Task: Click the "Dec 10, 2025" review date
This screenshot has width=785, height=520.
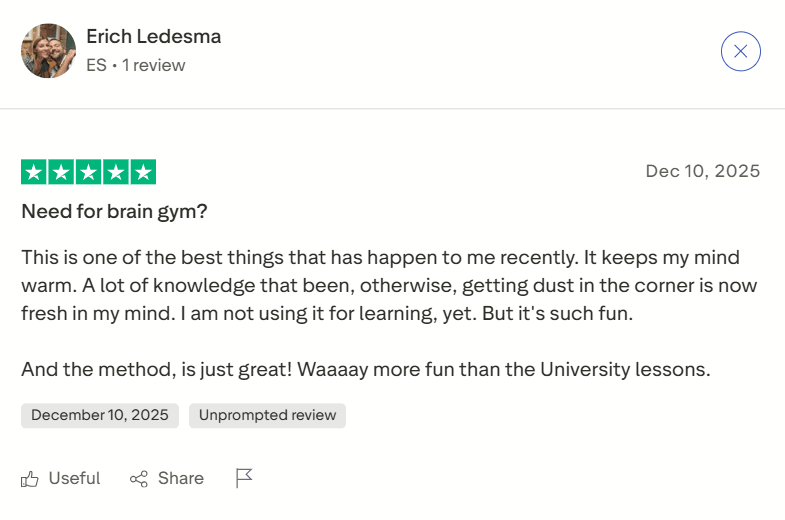Action: point(702,171)
